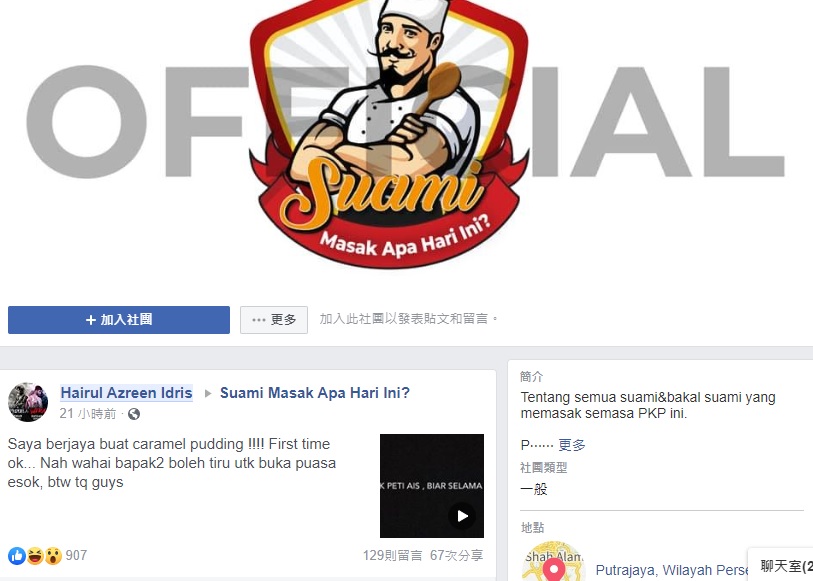Play the caramel pudding video

pos(461,516)
